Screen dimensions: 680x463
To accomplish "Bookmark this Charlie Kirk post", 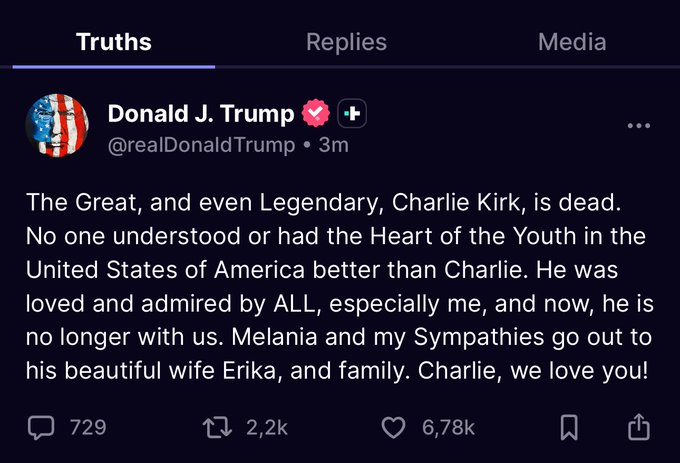I will [x=569, y=428].
